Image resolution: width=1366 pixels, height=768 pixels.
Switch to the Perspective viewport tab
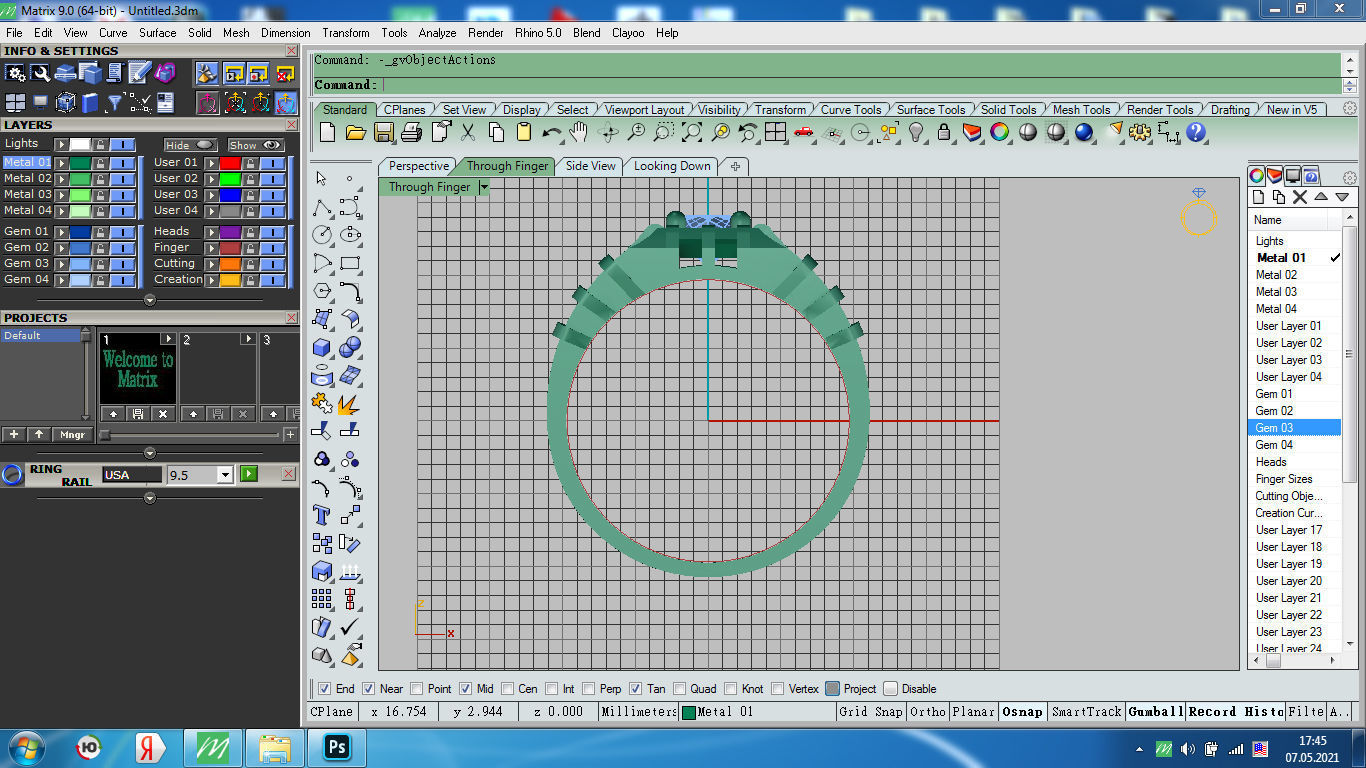point(418,166)
